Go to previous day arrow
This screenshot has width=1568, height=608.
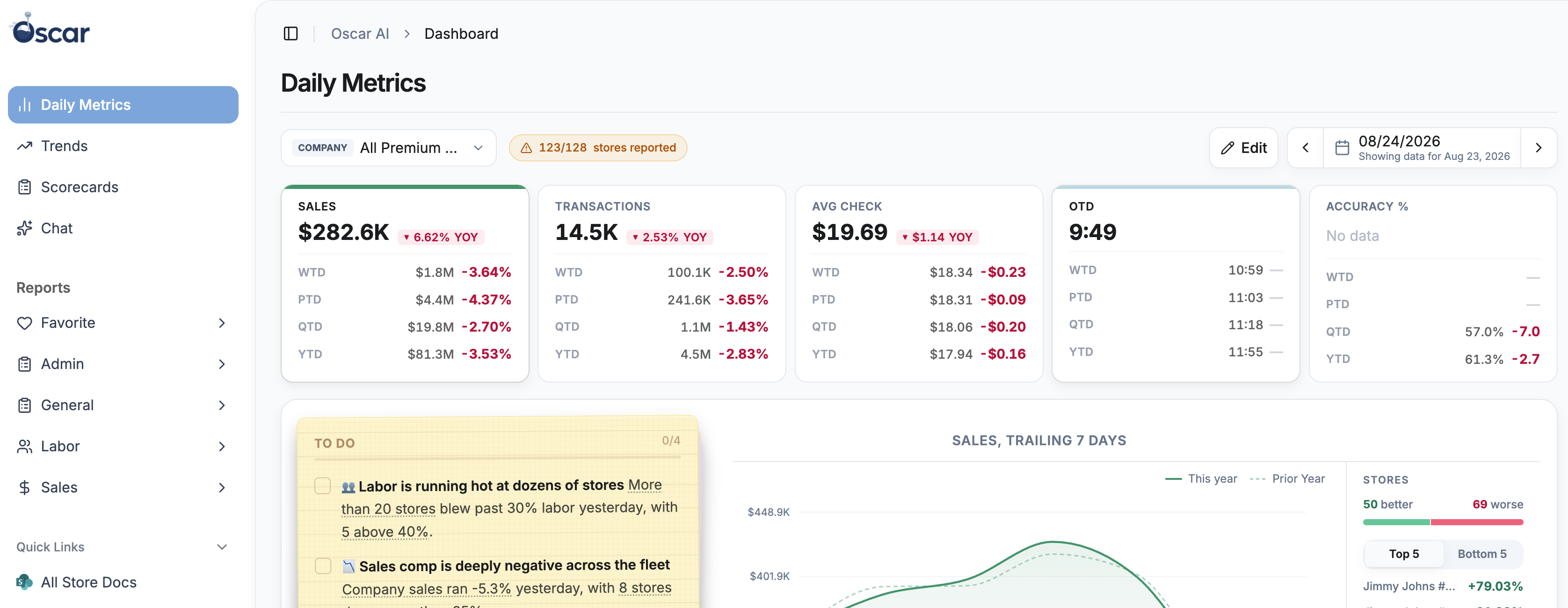[1305, 148]
